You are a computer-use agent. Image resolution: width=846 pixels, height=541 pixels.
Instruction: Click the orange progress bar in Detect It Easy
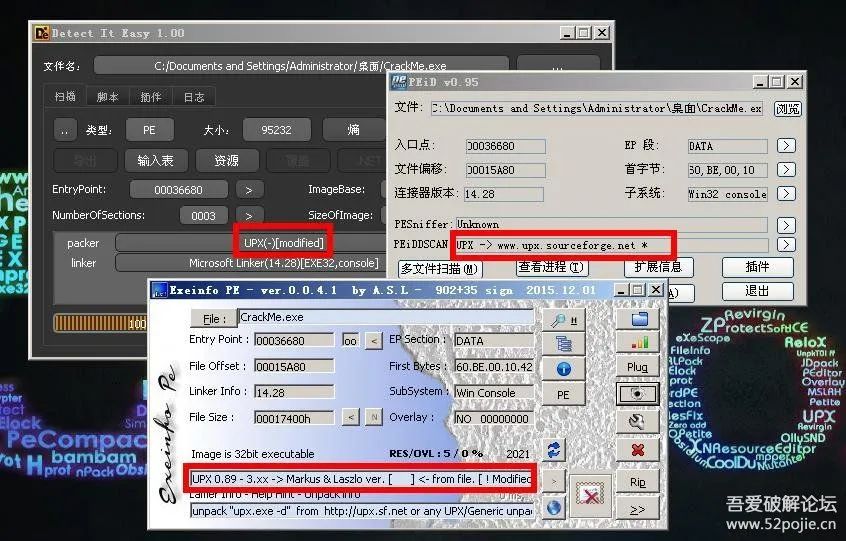[x=101, y=323]
